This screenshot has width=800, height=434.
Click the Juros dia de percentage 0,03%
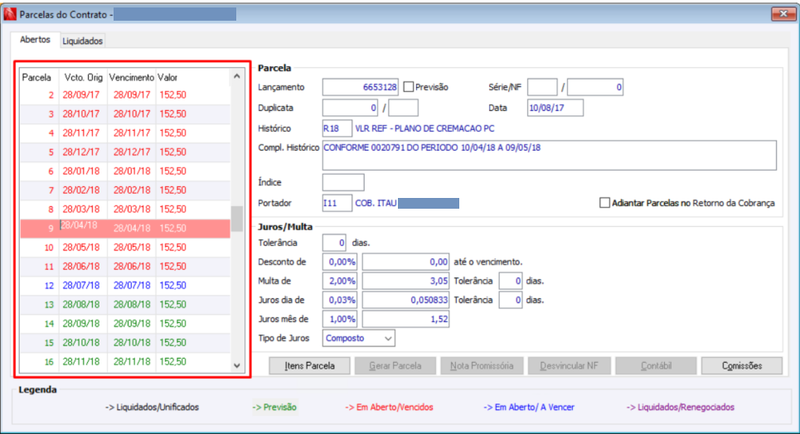(340, 300)
